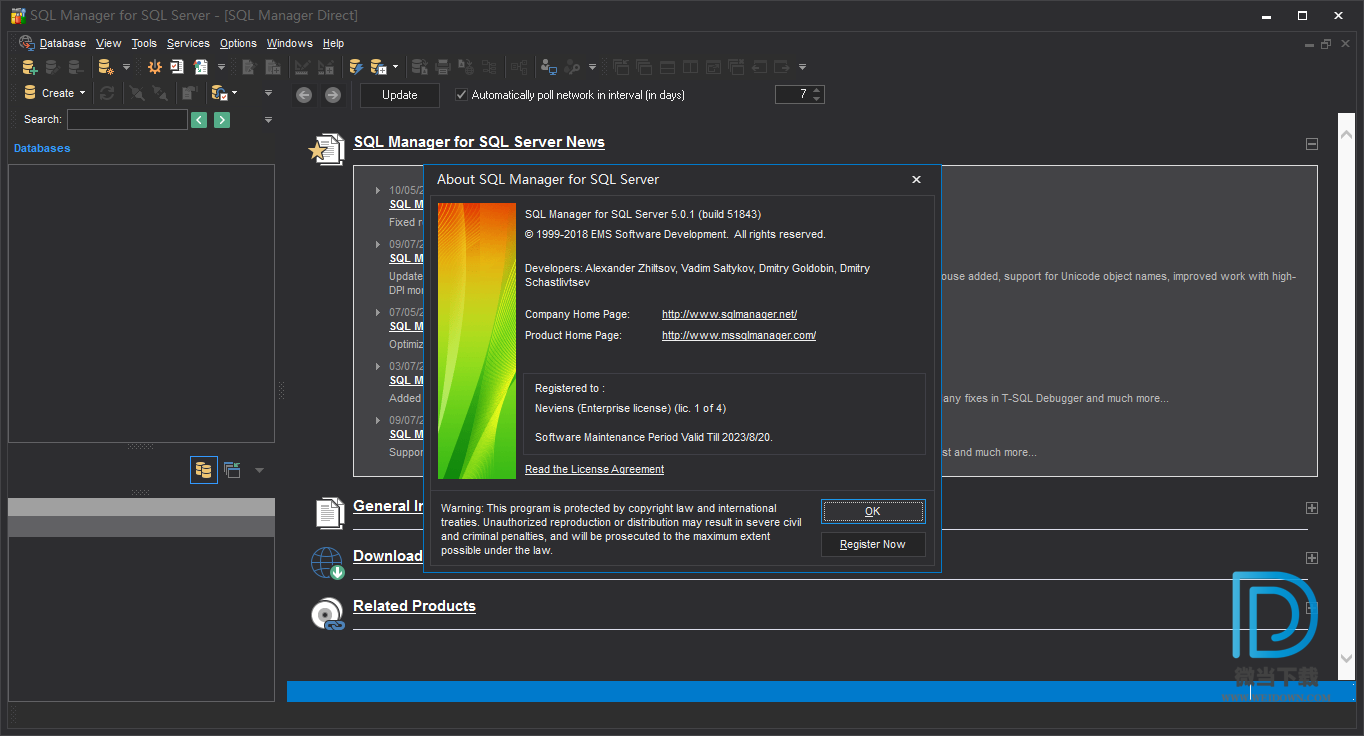Click Read the License Agreement link
1364x736 pixels.
coord(594,469)
